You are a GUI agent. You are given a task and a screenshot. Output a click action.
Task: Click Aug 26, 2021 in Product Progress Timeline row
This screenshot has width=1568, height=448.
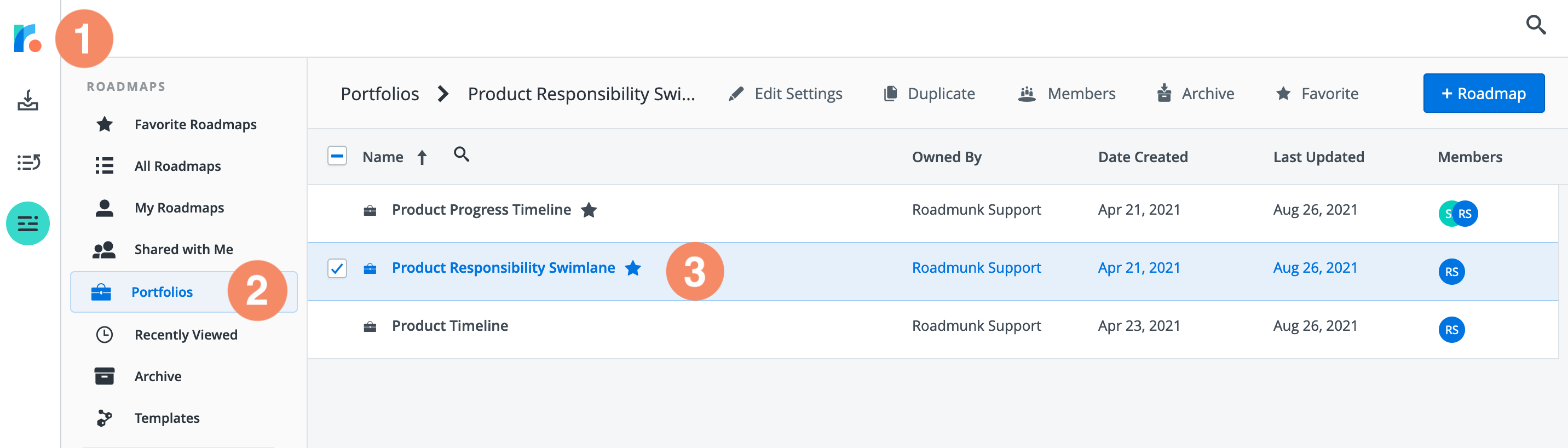click(1315, 209)
